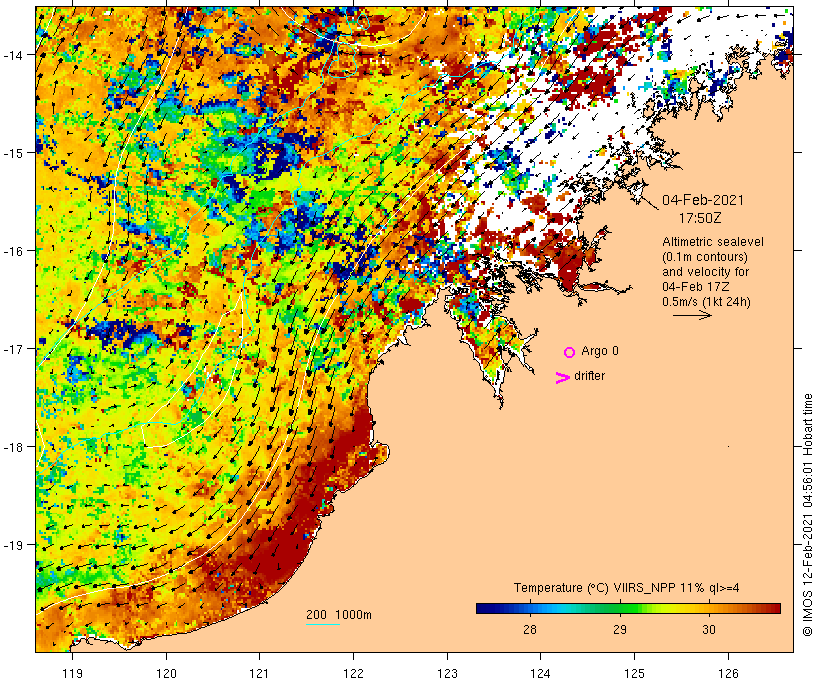The height and width of the screenshot is (680, 820).
Task: Click the 'and velocity for' text
Action: (x=705, y=271)
